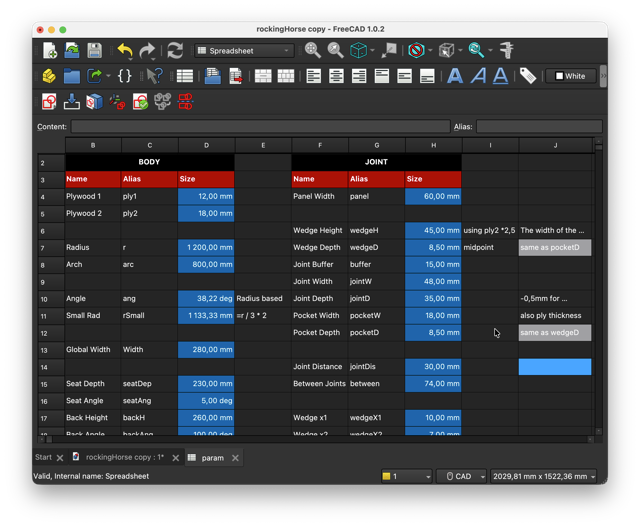Align cell text to the top
Viewport: 640px width, 527px height.
pyautogui.click(x=382, y=76)
